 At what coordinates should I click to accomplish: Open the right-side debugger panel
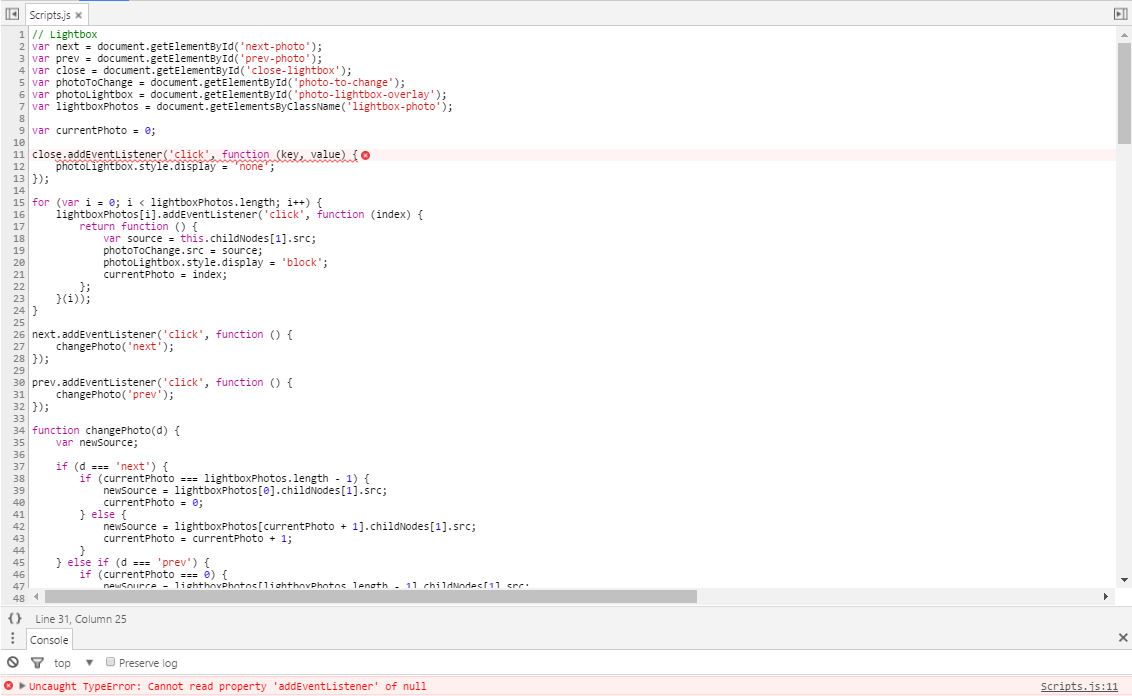(x=1121, y=13)
